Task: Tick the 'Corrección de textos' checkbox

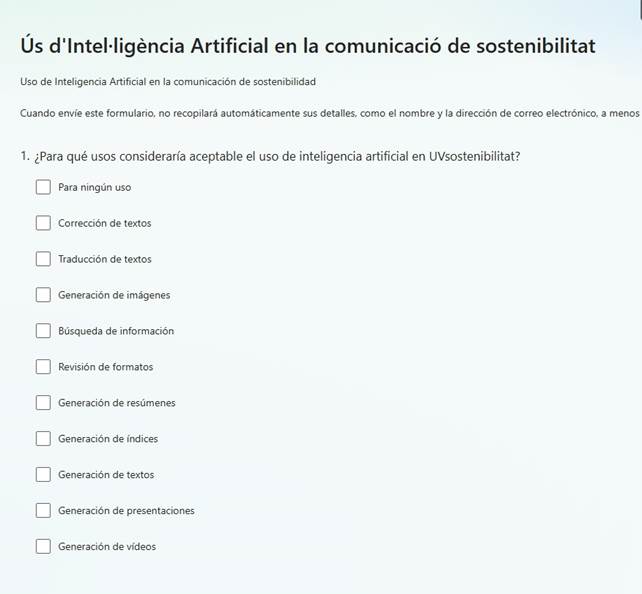Action: [x=43, y=223]
